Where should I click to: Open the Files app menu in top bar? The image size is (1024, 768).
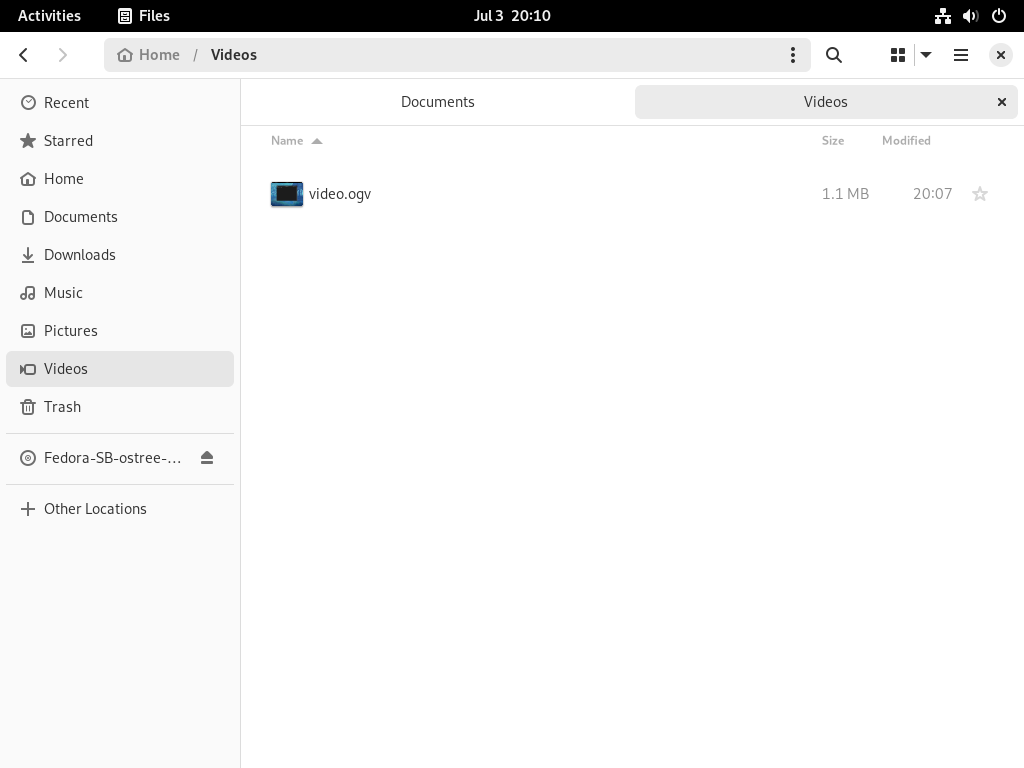(x=144, y=16)
